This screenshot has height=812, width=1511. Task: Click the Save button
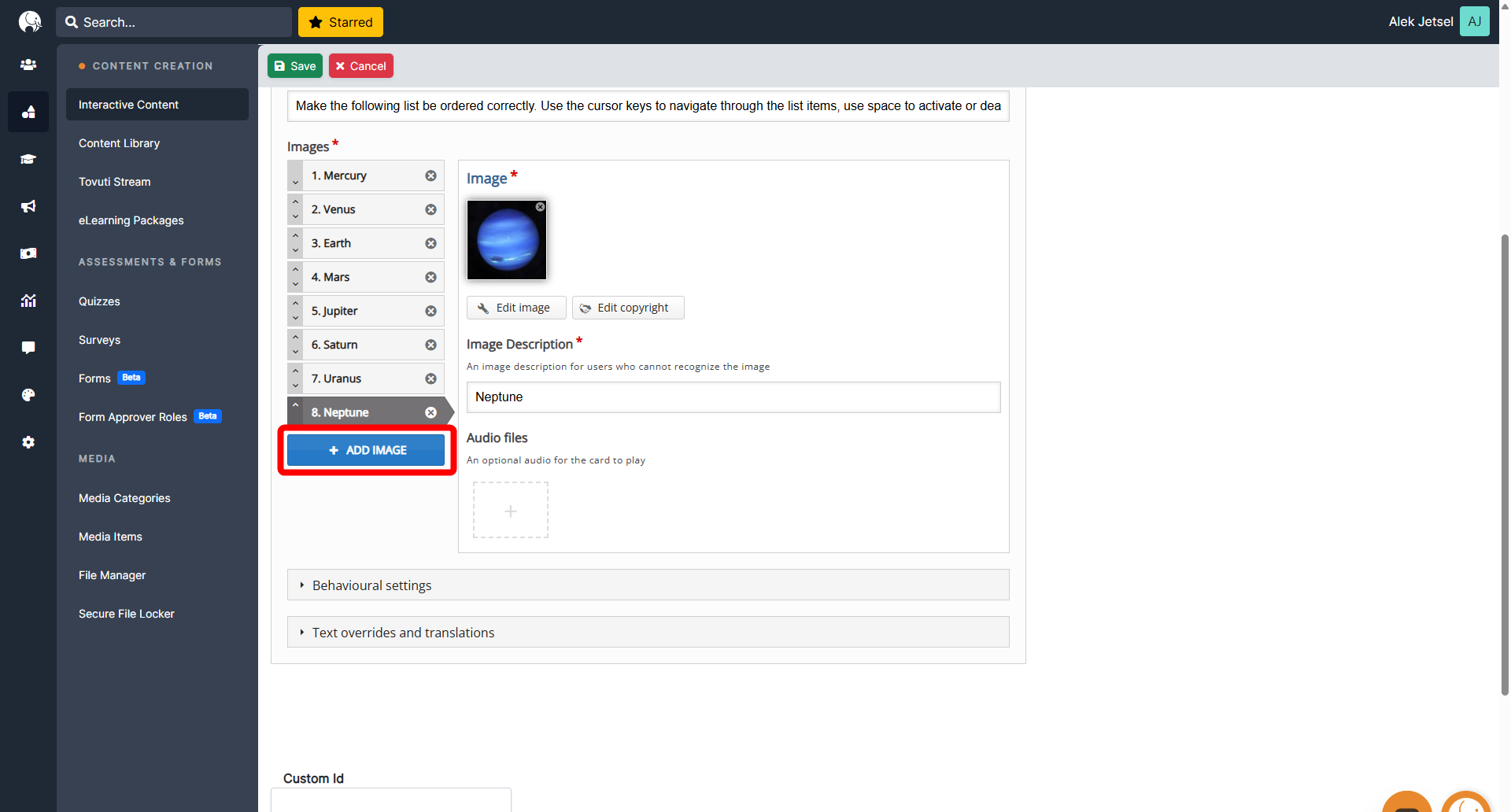(295, 66)
